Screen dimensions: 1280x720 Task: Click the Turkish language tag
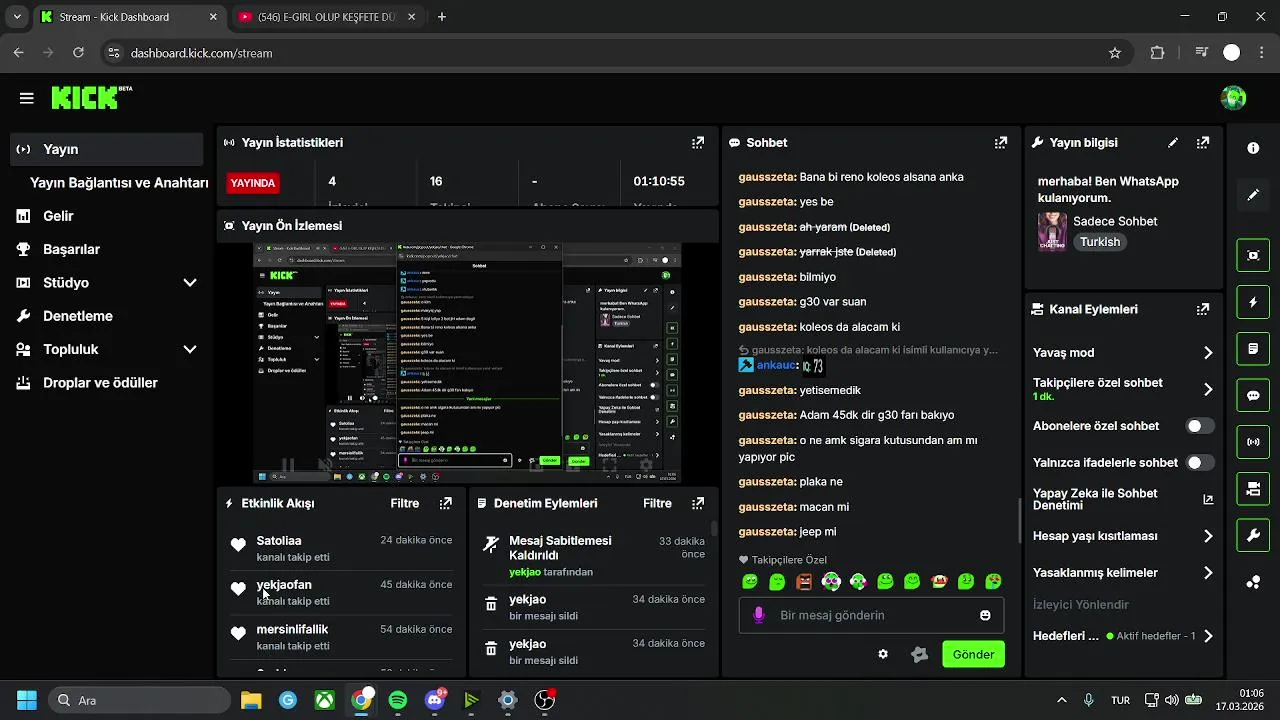[1100, 242]
